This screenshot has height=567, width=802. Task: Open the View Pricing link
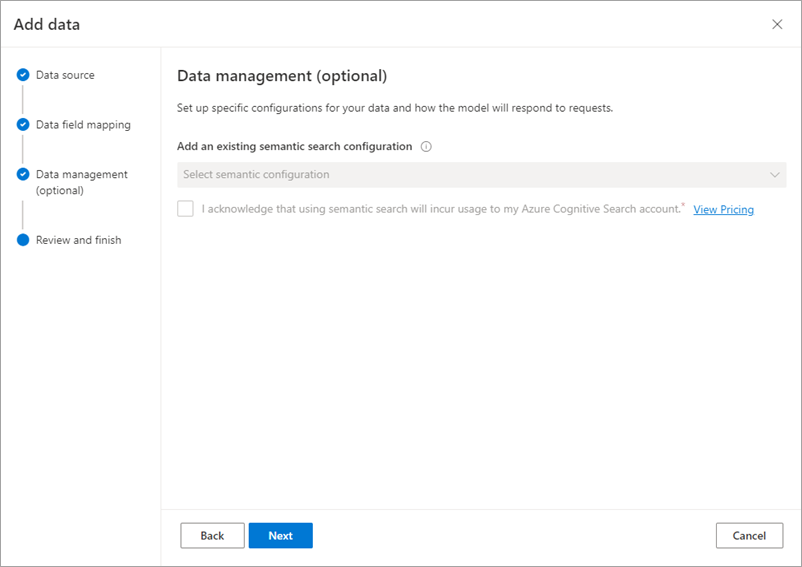pyautogui.click(x=723, y=210)
